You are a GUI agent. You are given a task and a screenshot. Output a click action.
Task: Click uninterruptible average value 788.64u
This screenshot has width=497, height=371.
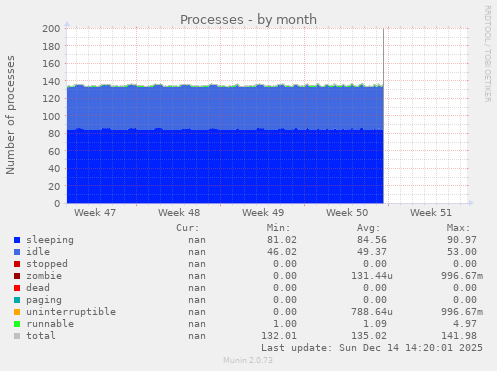point(372,312)
